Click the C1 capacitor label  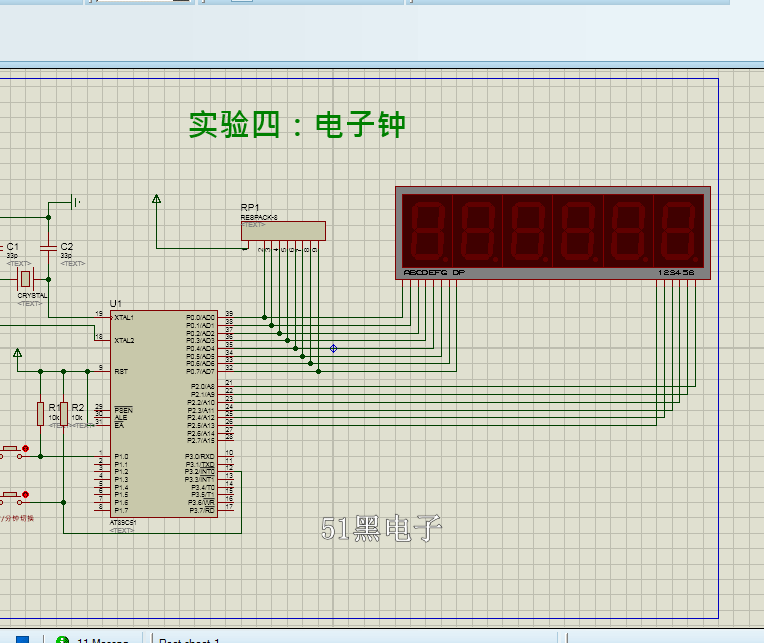coord(12,246)
